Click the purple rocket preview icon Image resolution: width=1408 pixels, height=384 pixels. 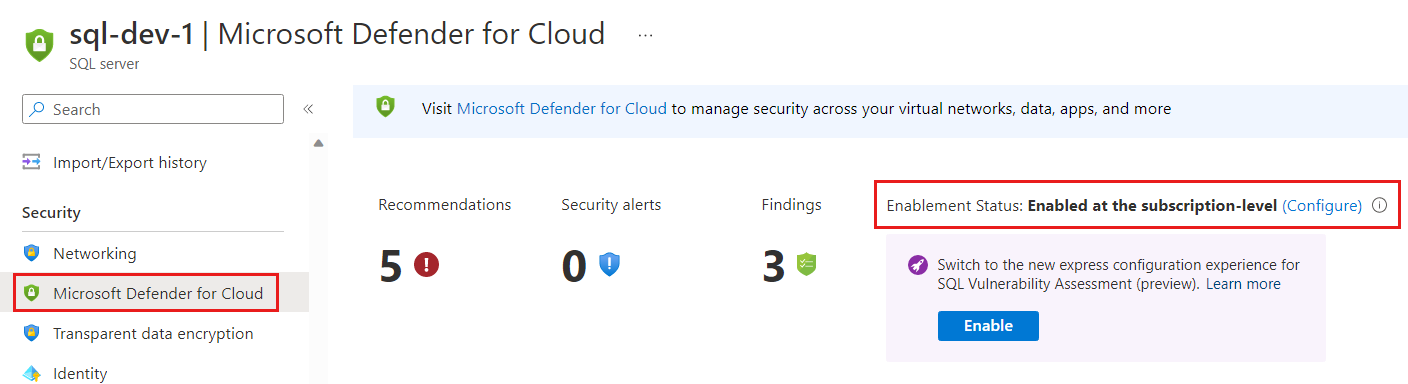click(x=917, y=265)
